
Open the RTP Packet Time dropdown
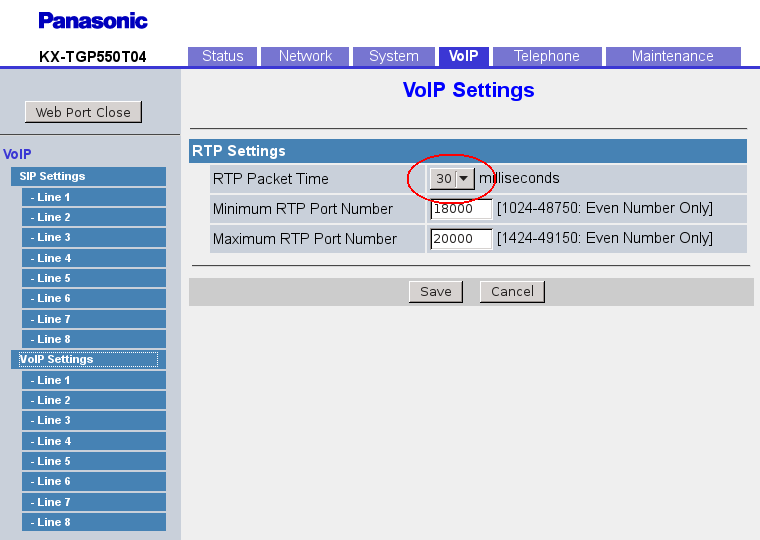451,178
